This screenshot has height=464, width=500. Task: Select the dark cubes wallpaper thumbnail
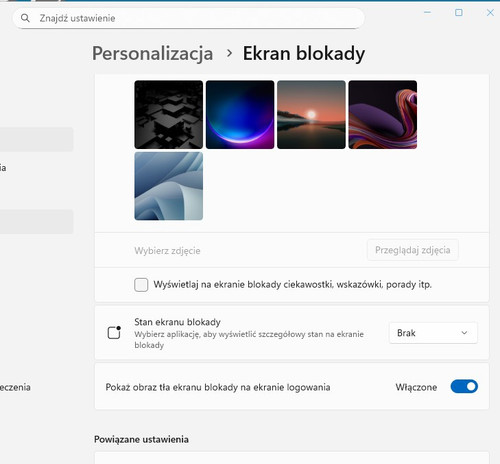(169, 114)
